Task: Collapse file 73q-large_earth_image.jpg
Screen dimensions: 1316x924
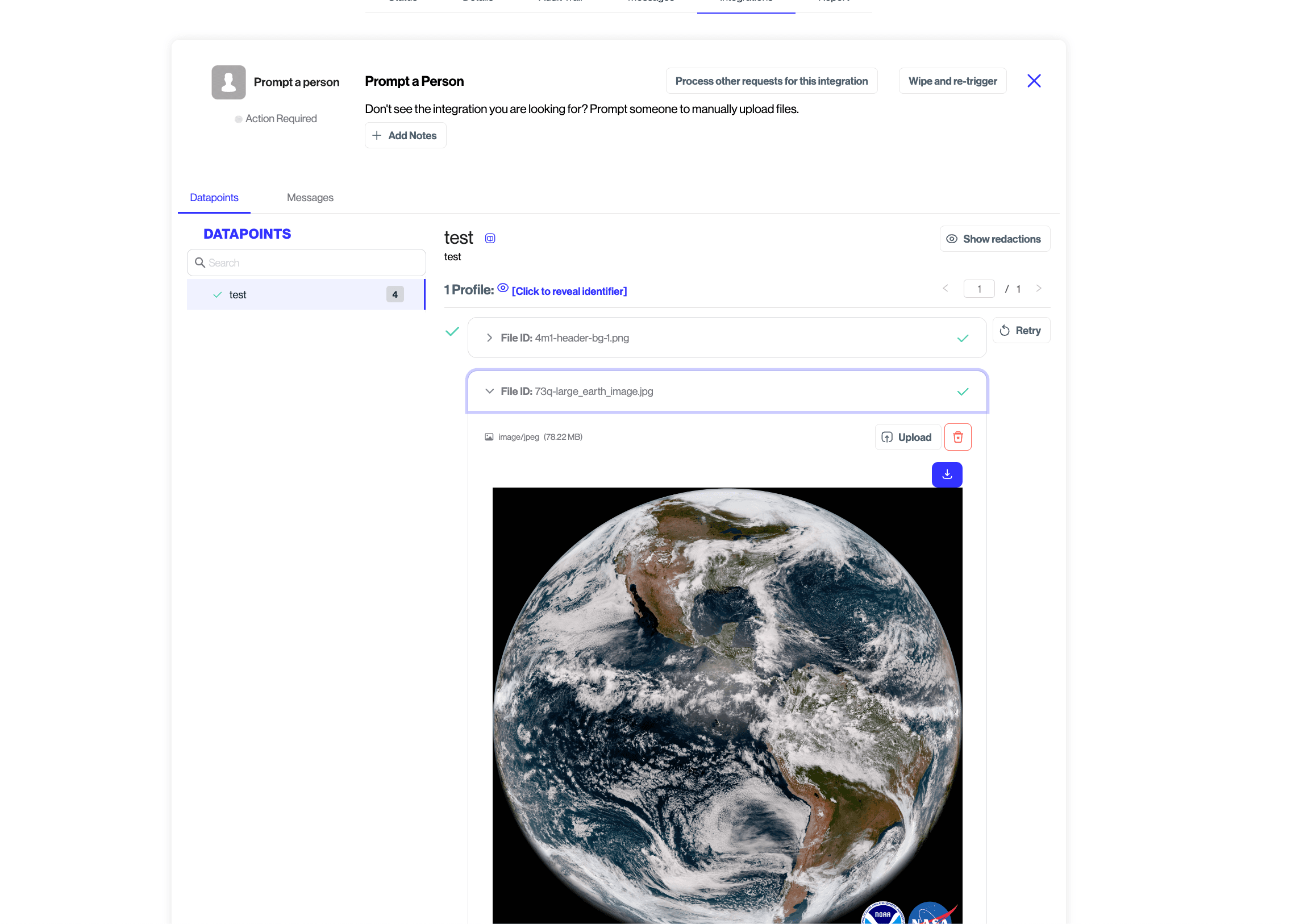Action: [x=489, y=391]
